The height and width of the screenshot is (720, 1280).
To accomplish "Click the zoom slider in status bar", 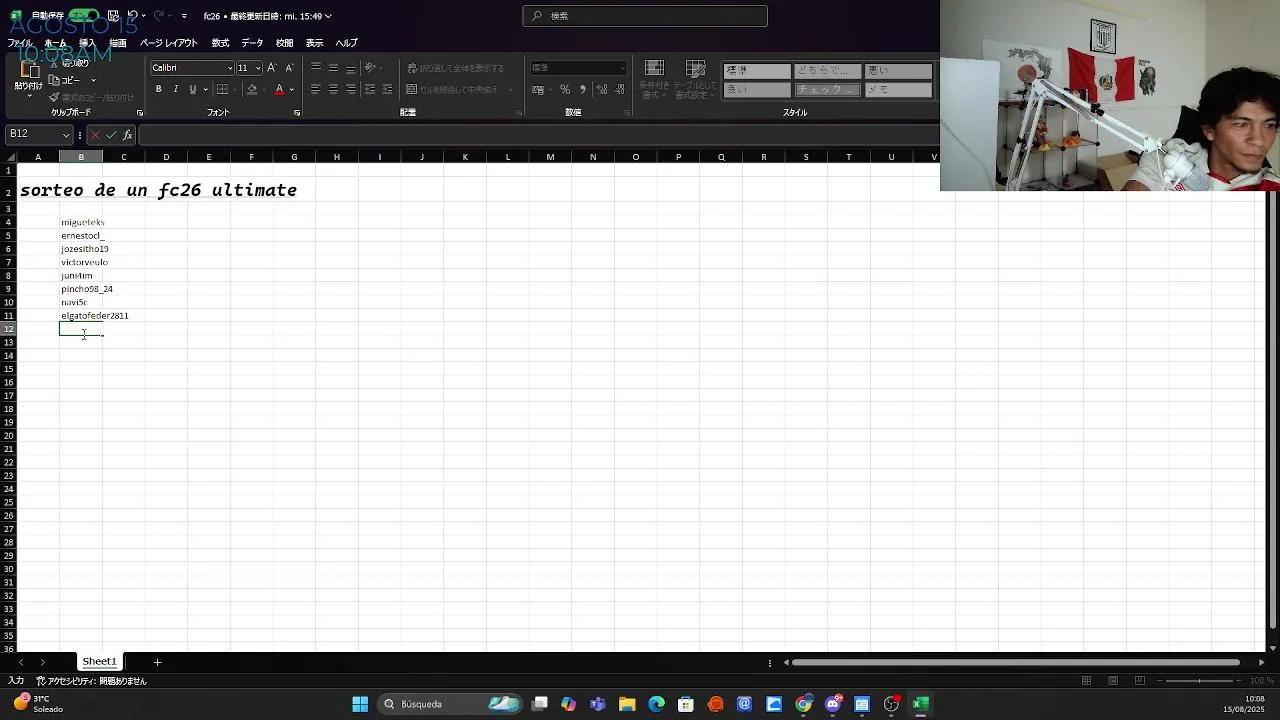I will (1197, 681).
